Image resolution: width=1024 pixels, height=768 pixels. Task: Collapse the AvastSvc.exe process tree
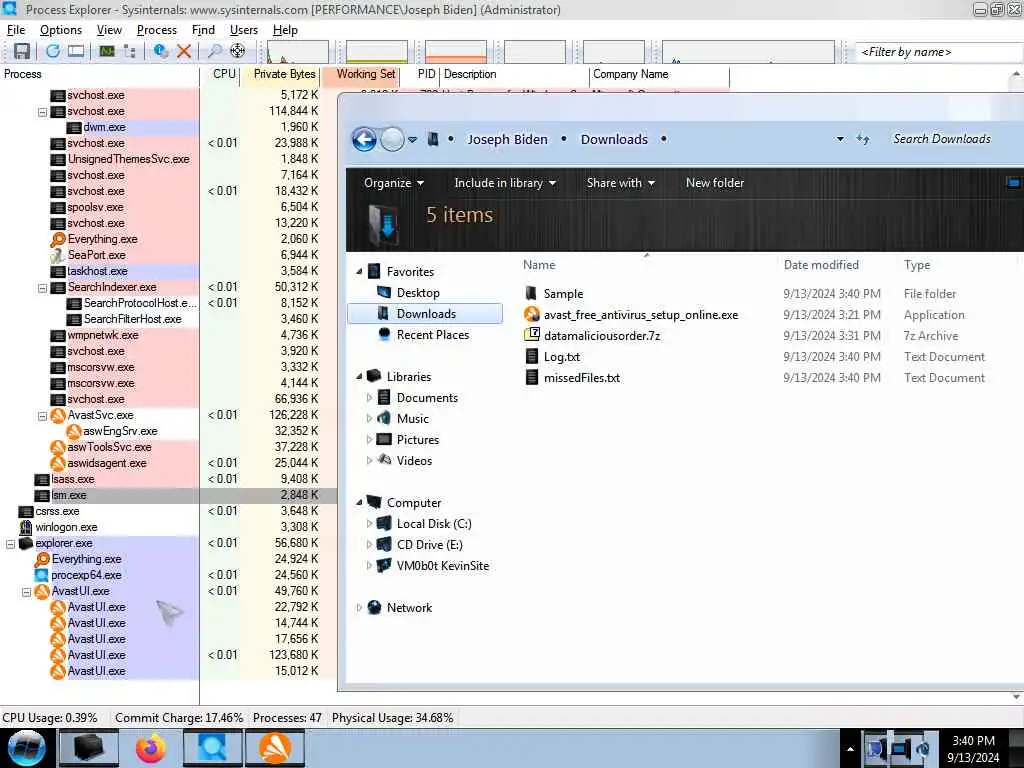pyautogui.click(x=42, y=416)
